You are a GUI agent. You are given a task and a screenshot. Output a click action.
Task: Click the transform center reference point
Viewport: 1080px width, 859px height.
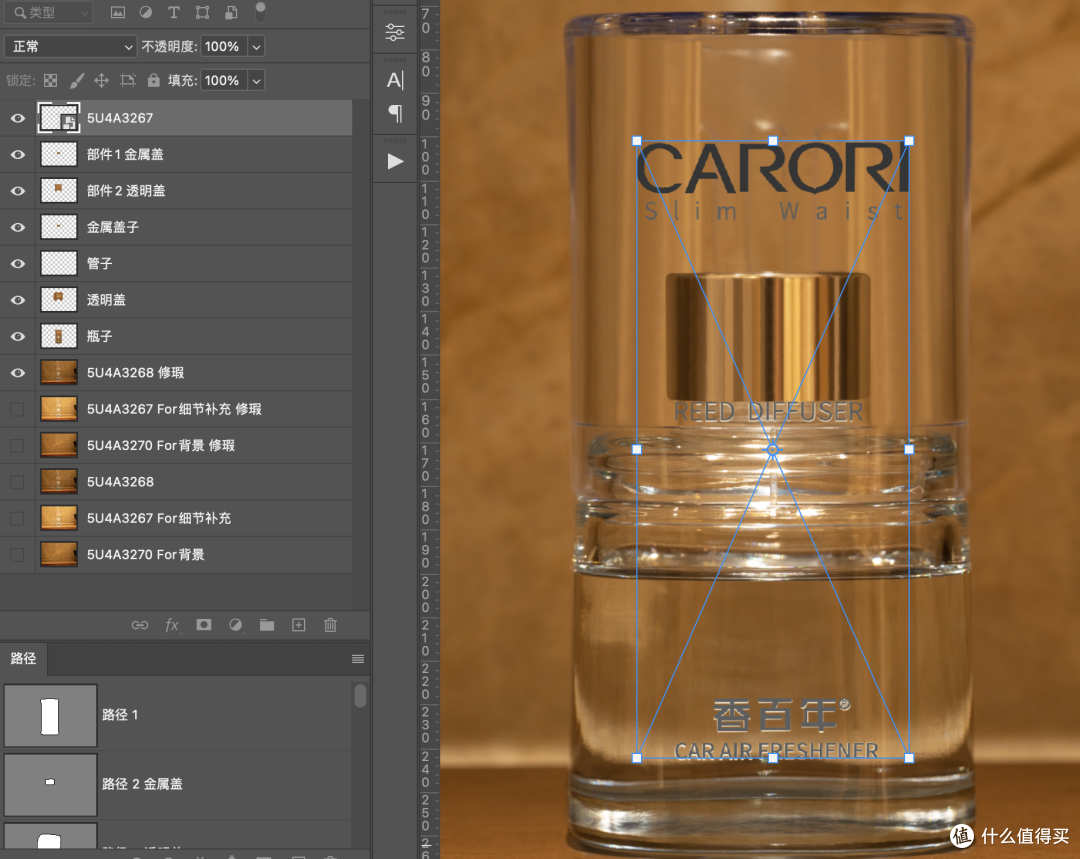tap(773, 450)
